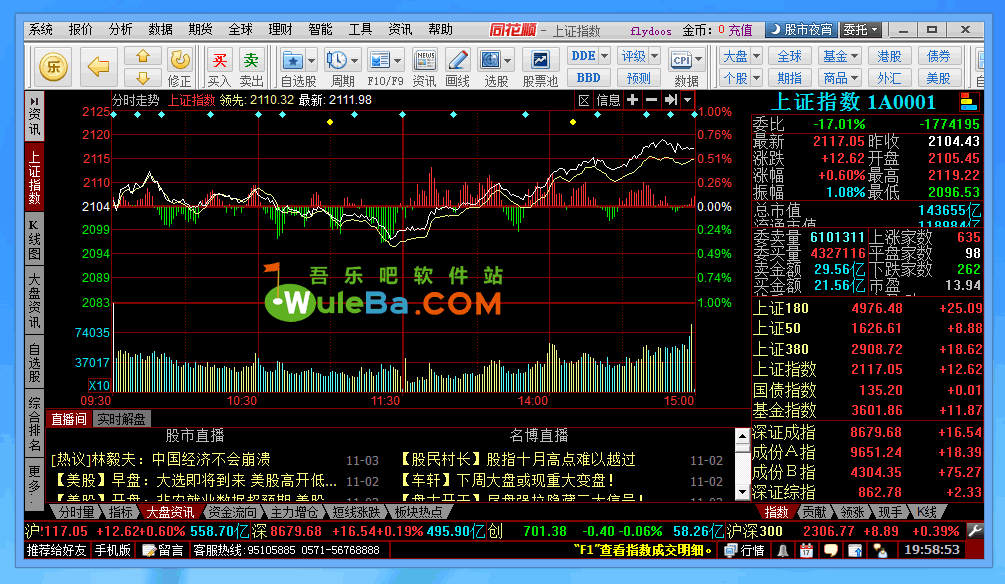Expand the 选股 dropdown arrow
The image size is (1005, 584).
(508, 61)
